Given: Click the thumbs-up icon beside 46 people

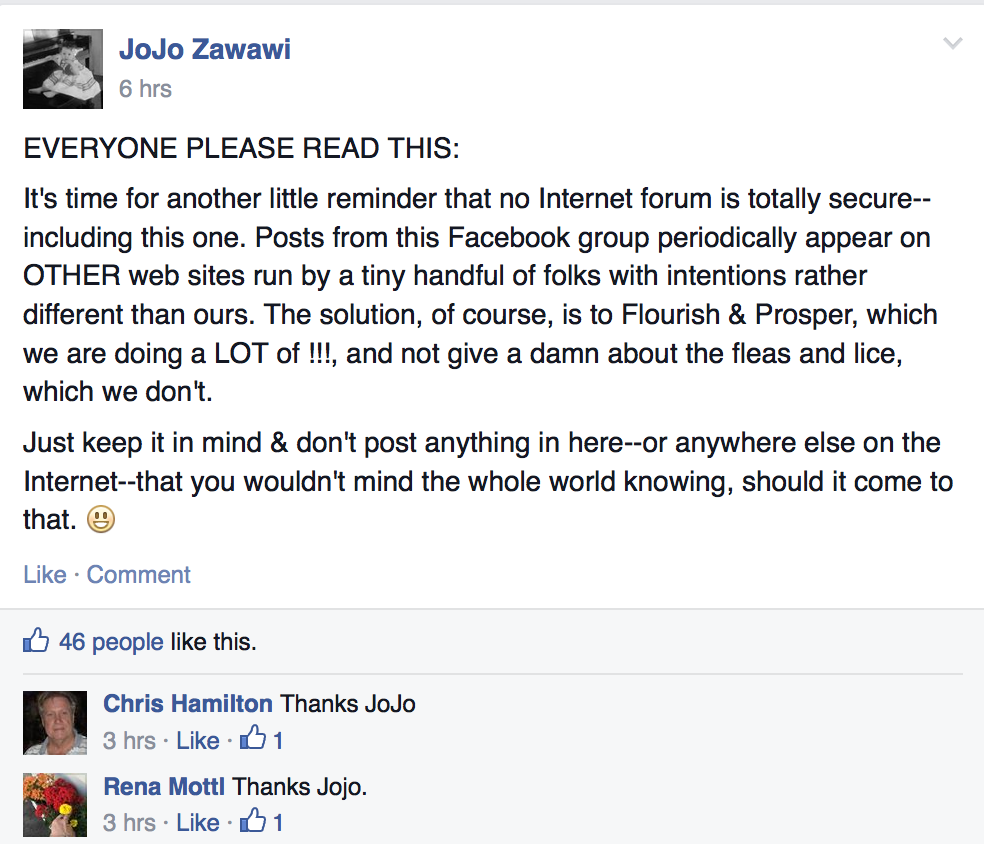Looking at the screenshot, I should pos(36,640).
